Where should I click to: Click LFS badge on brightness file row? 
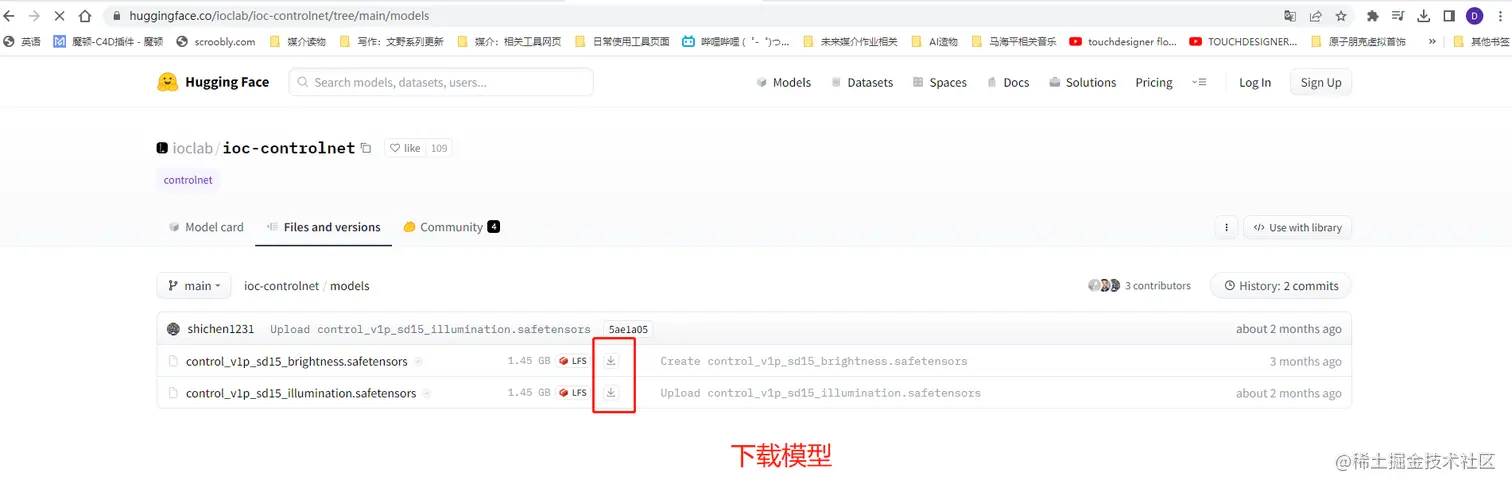(573, 361)
